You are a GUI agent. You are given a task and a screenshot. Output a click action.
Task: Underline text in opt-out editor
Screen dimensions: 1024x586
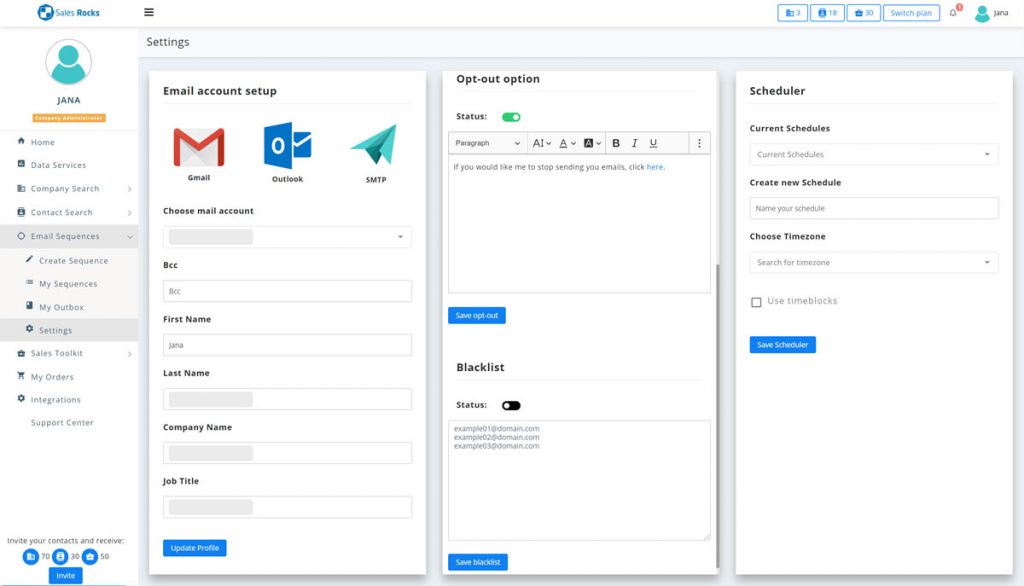click(653, 143)
